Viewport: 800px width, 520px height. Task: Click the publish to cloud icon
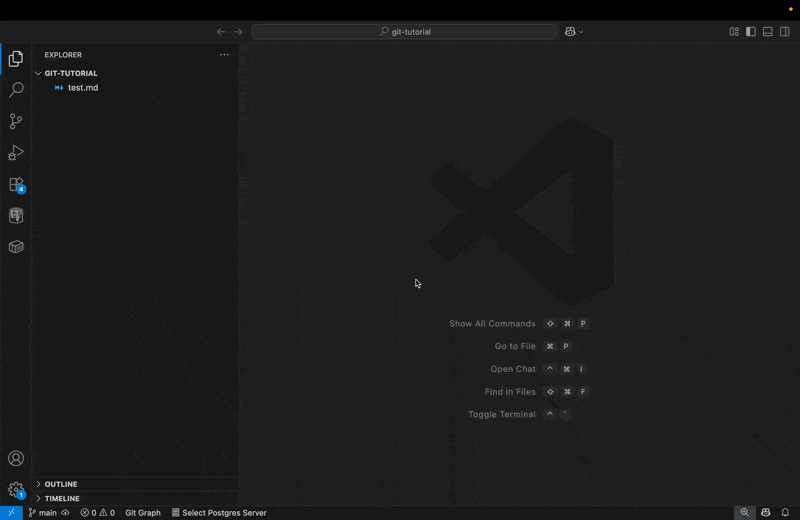click(65, 512)
